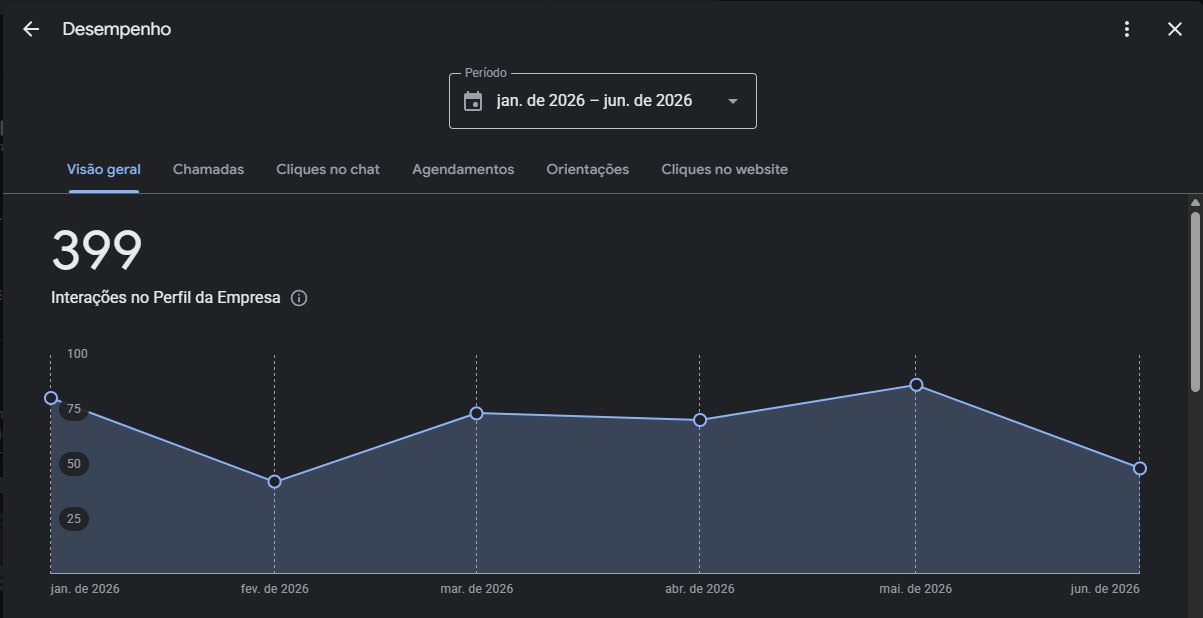Click the Interações no Perfil da Empresa label
The image size is (1203, 618).
click(x=166, y=298)
